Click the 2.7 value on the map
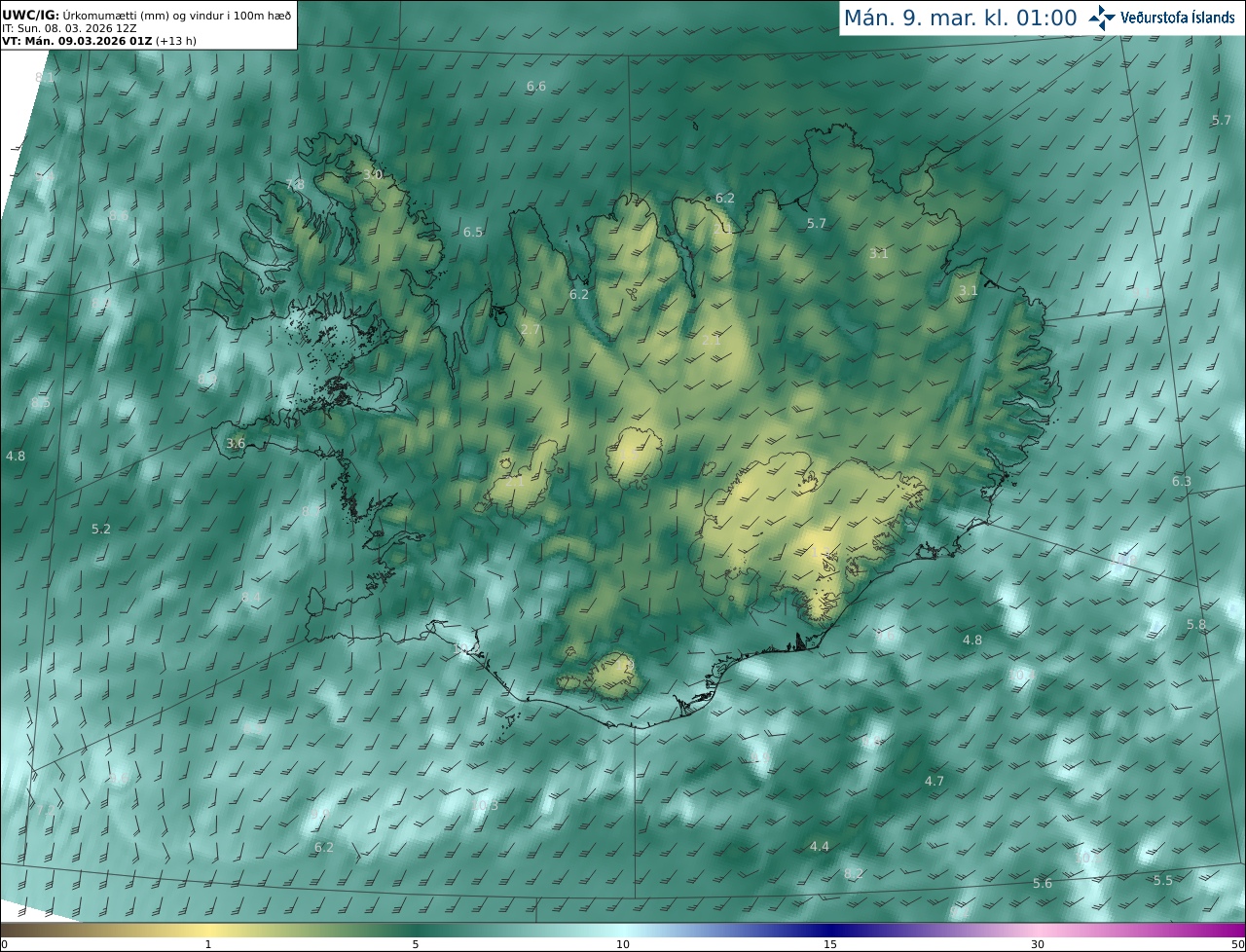 531,330
